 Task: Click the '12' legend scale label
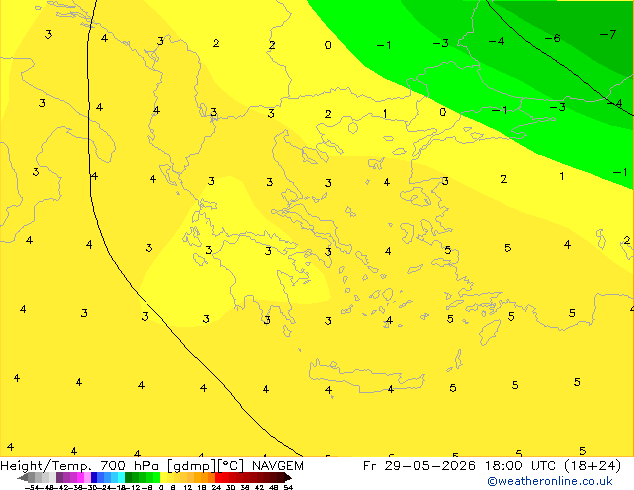point(187,488)
